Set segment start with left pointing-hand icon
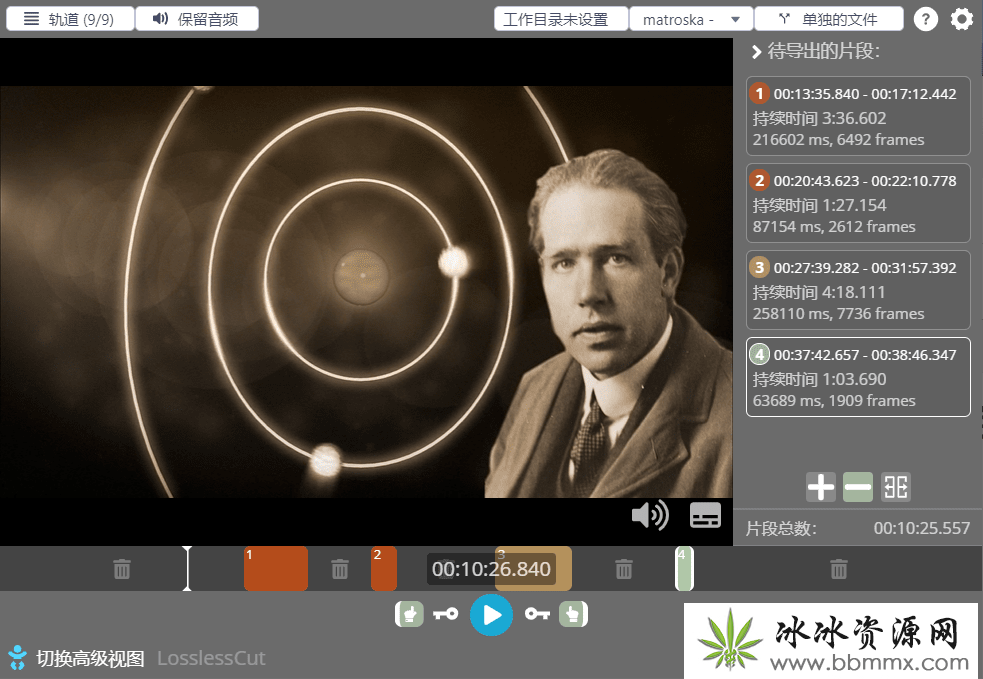 (x=409, y=614)
